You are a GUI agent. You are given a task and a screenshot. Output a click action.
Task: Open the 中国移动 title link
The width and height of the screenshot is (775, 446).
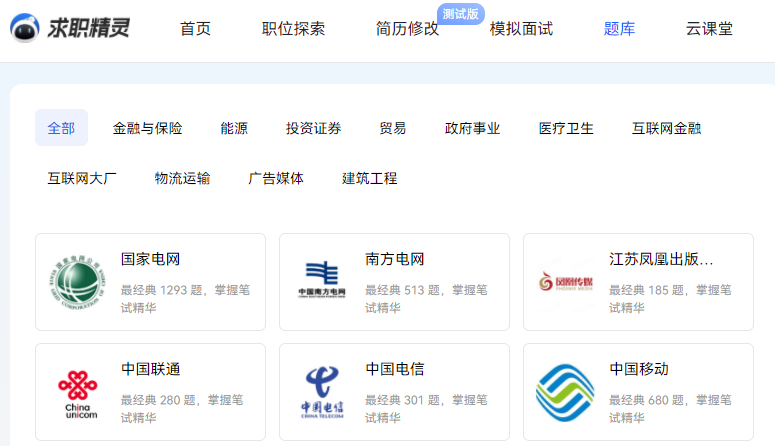[639, 369]
